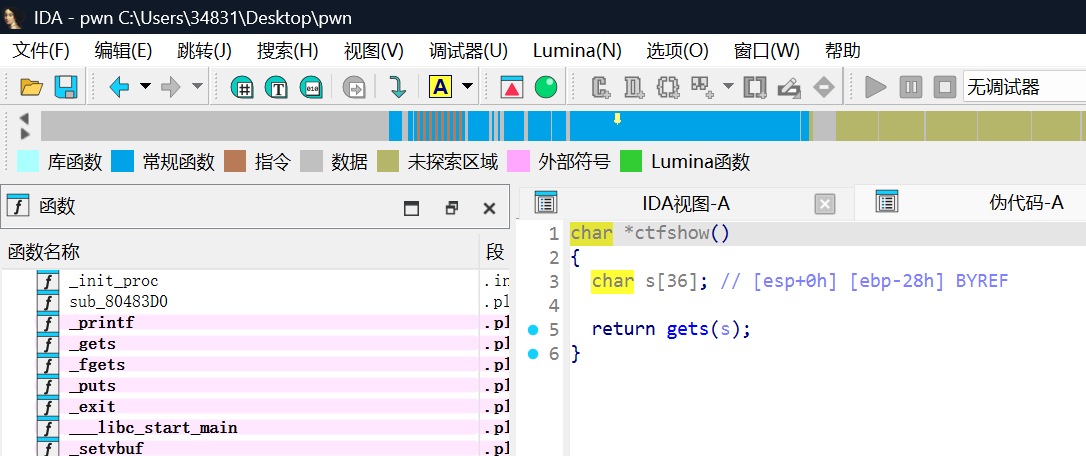
Task: Stop process with the stop button
Action: (945, 87)
